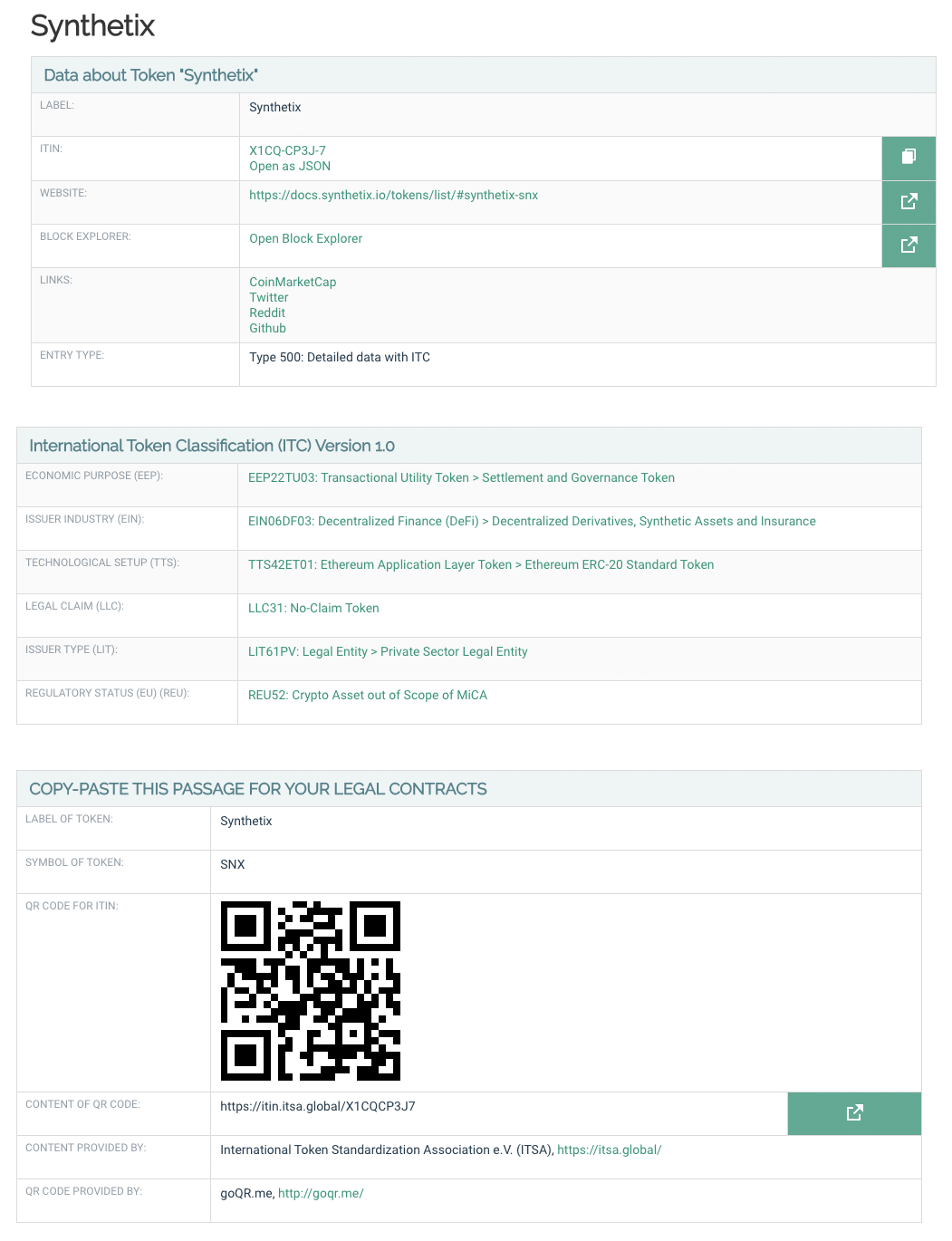
Task: Click the CONTENT PROVIDED BY label
Action: 85,1148
